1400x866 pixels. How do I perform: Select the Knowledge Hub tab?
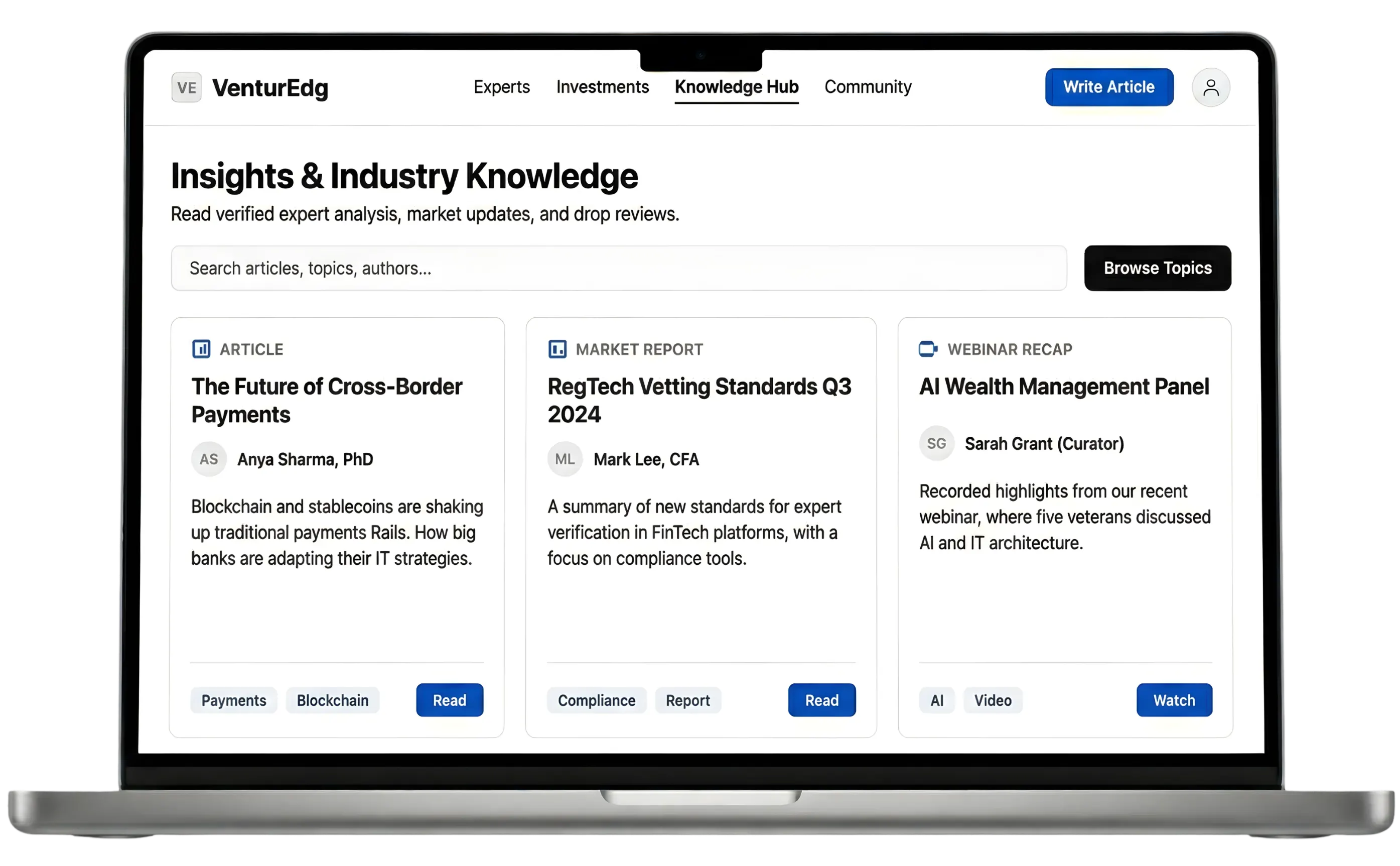point(736,87)
